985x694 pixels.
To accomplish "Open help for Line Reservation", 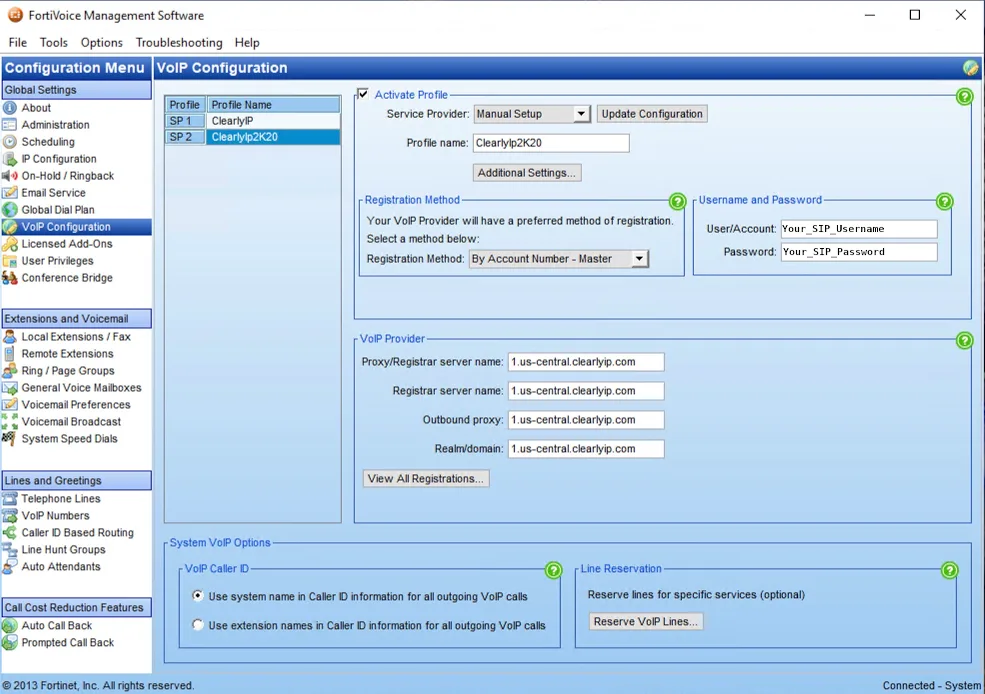I will coord(950,570).
